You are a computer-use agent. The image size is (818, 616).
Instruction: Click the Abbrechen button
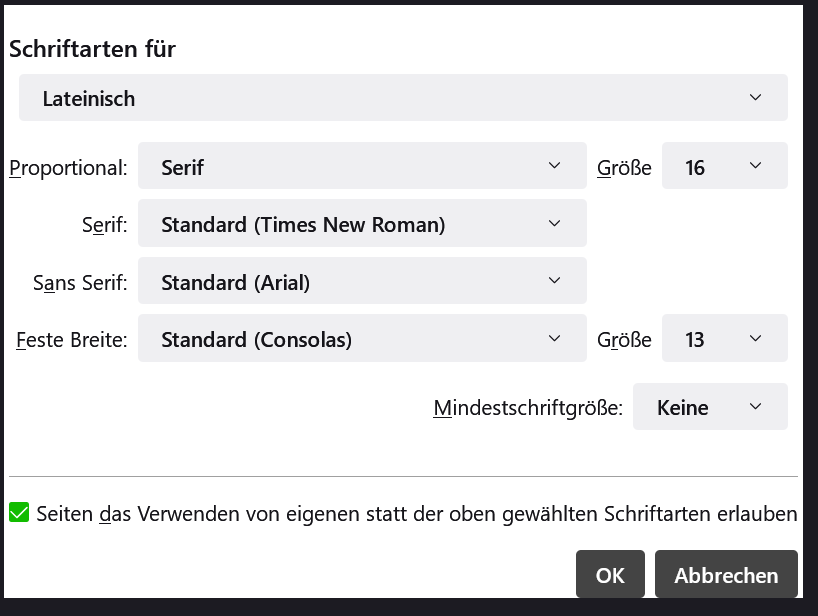[726, 575]
